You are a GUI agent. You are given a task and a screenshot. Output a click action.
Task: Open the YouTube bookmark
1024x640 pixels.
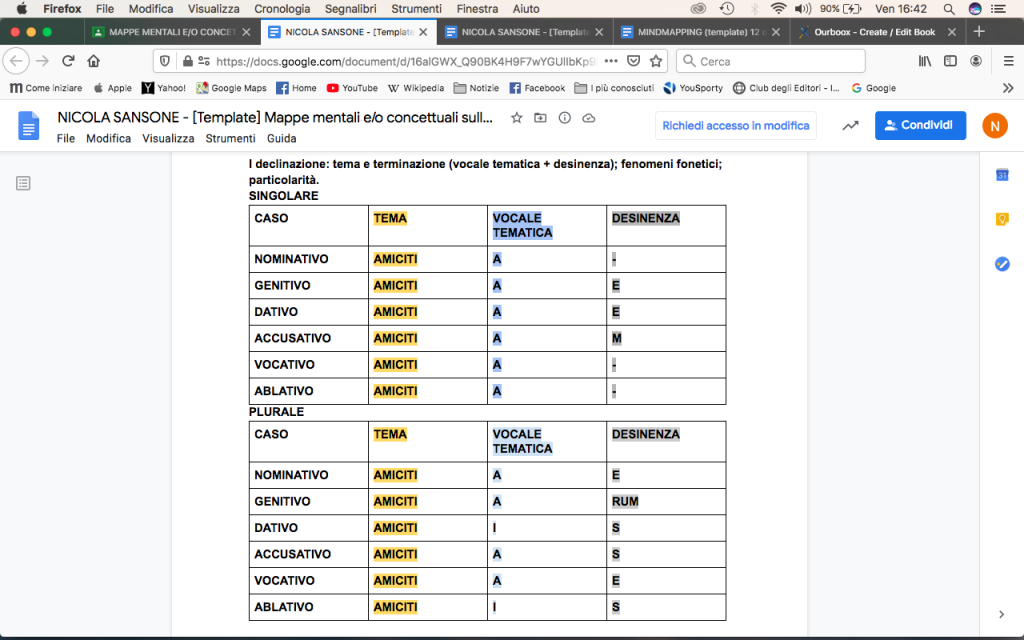pos(352,88)
